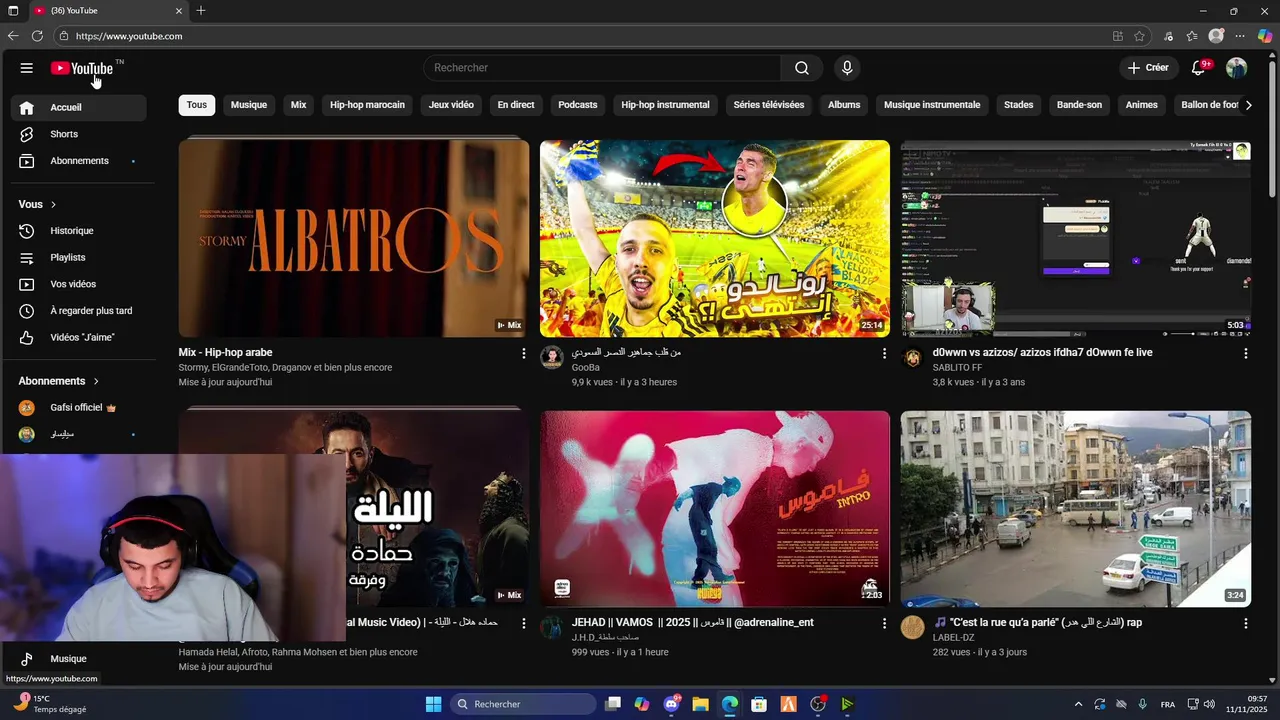Select the Albums chip
This screenshot has width=1280, height=720.
click(x=844, y=105)
